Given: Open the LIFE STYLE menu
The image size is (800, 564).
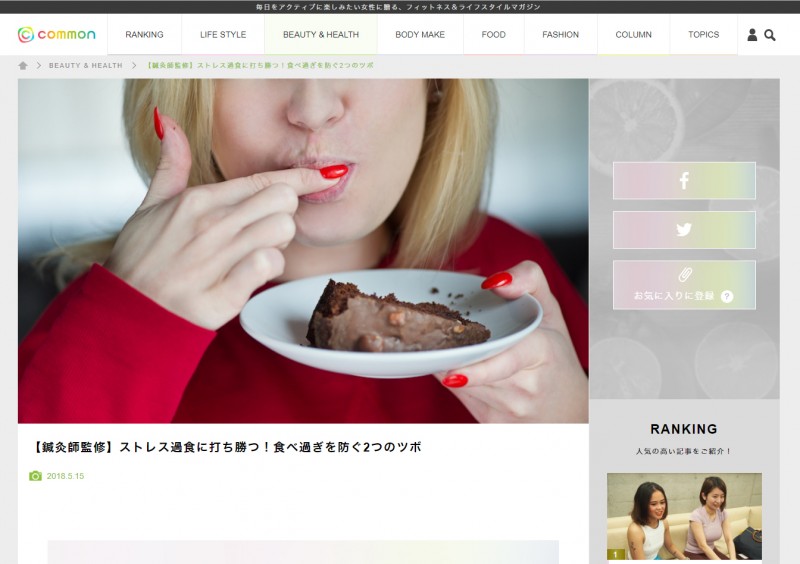Looking at the screenshot, I should (x=223, y=35).
